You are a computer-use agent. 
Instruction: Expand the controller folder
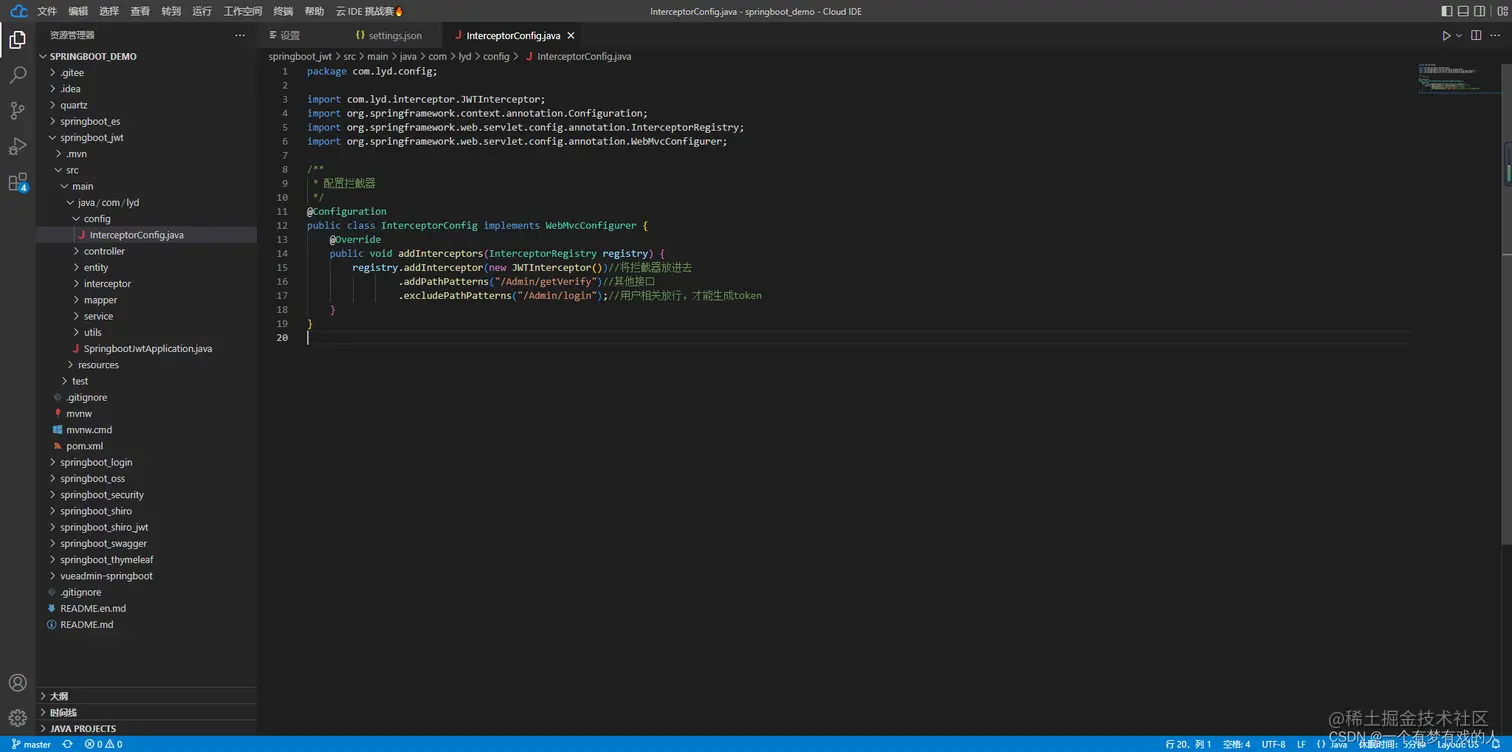(147, 251)
